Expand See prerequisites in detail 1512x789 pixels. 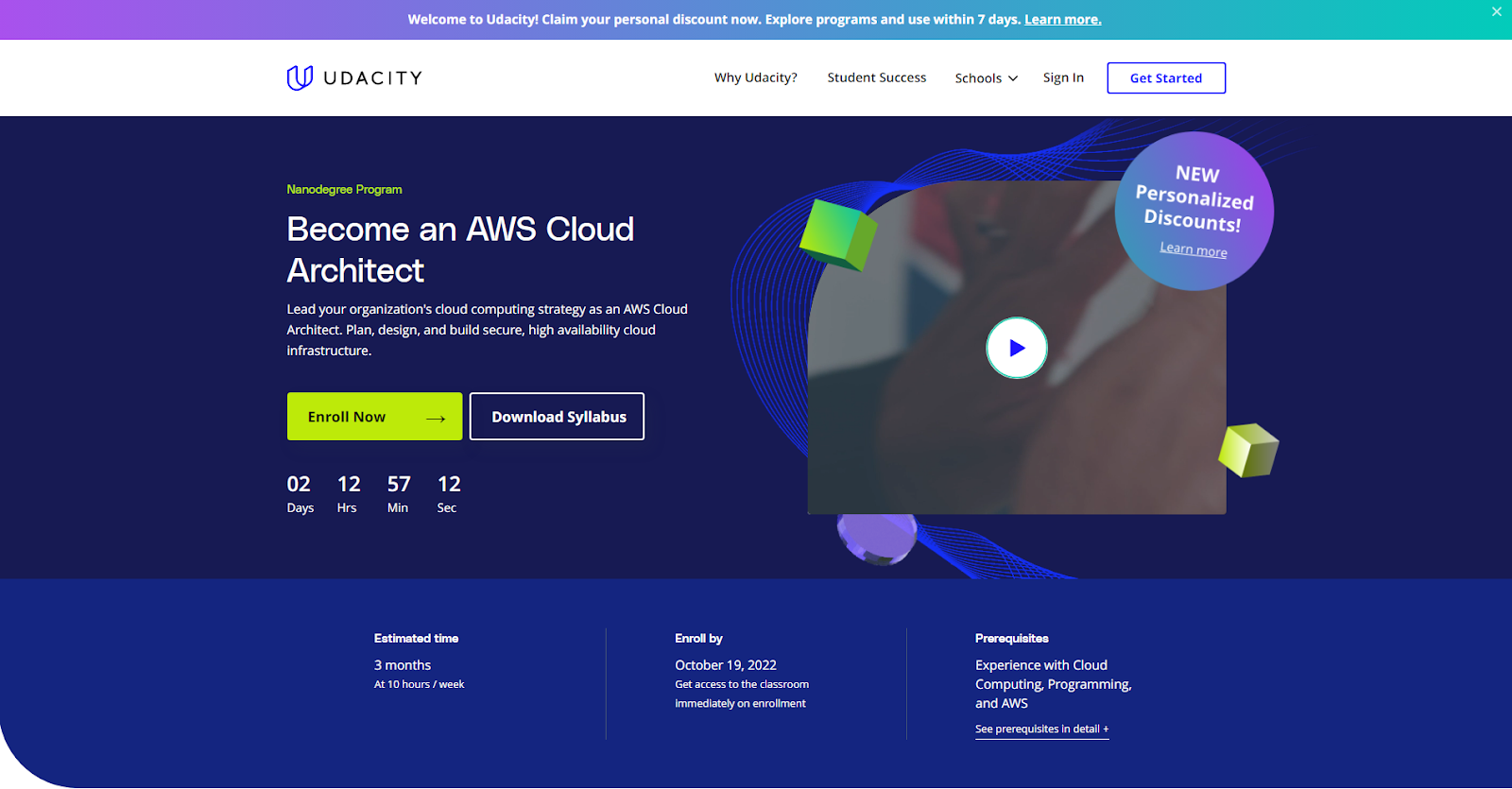coord(1042,729)
